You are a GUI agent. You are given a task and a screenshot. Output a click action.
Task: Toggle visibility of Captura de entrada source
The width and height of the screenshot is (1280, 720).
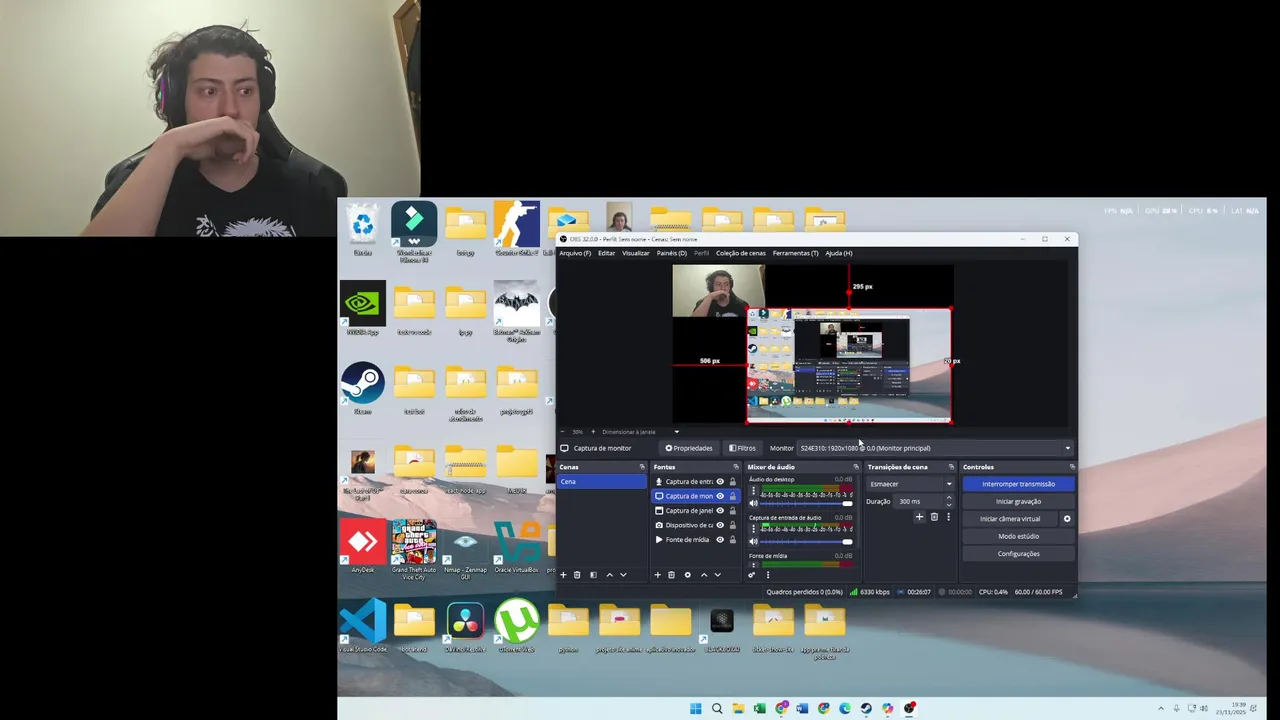(720, 482)
